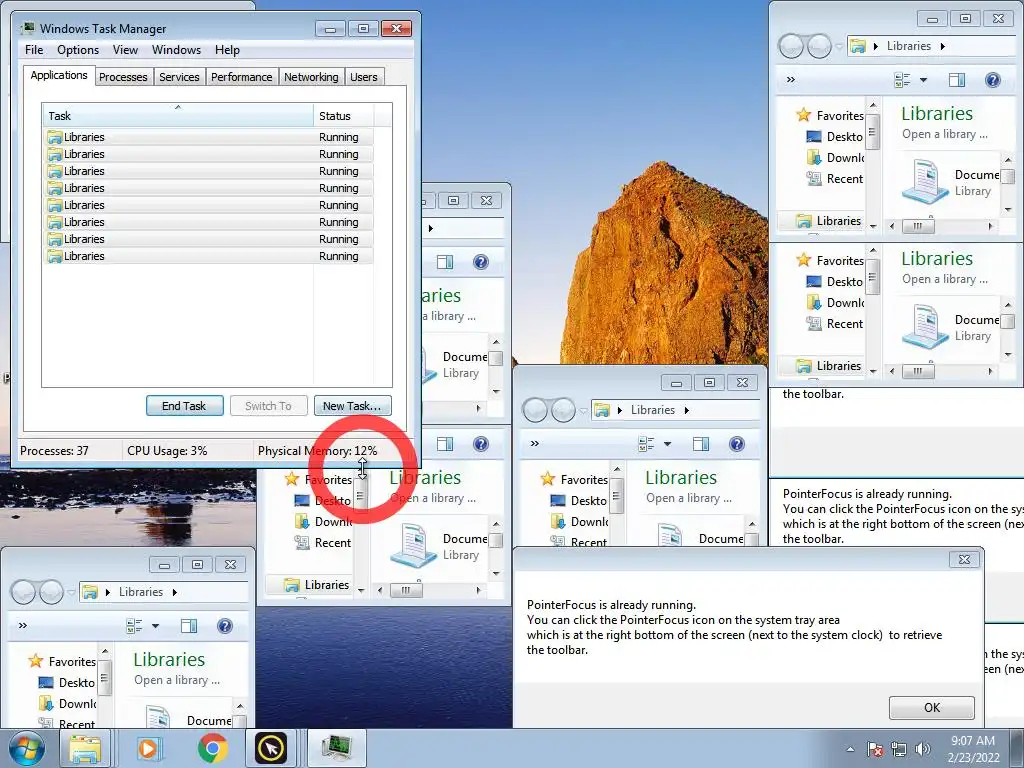The height and width of the screenshot is (768, 1024).
Task: Switch to the Users tab
Action: pos(364,77)
